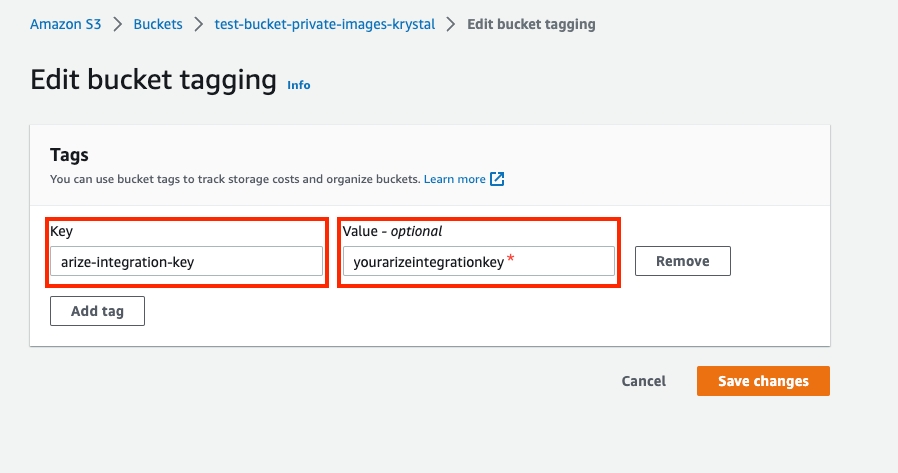Screen dimensions: 898x473
Task: Click the chevron separator after Amazon S3
Action: (116, 24)
